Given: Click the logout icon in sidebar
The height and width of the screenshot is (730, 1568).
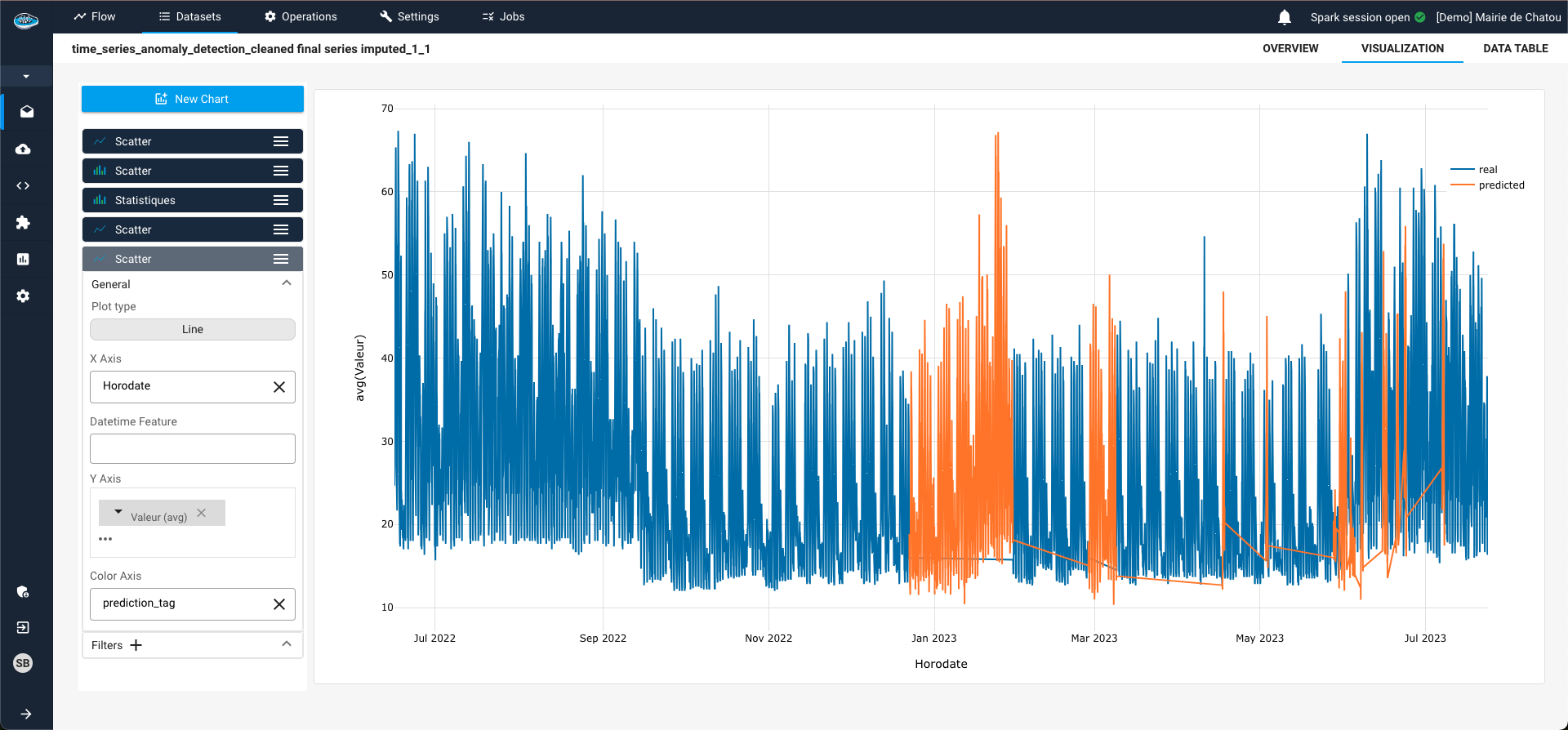Looking at the screenshot, I should pos(23,627).
